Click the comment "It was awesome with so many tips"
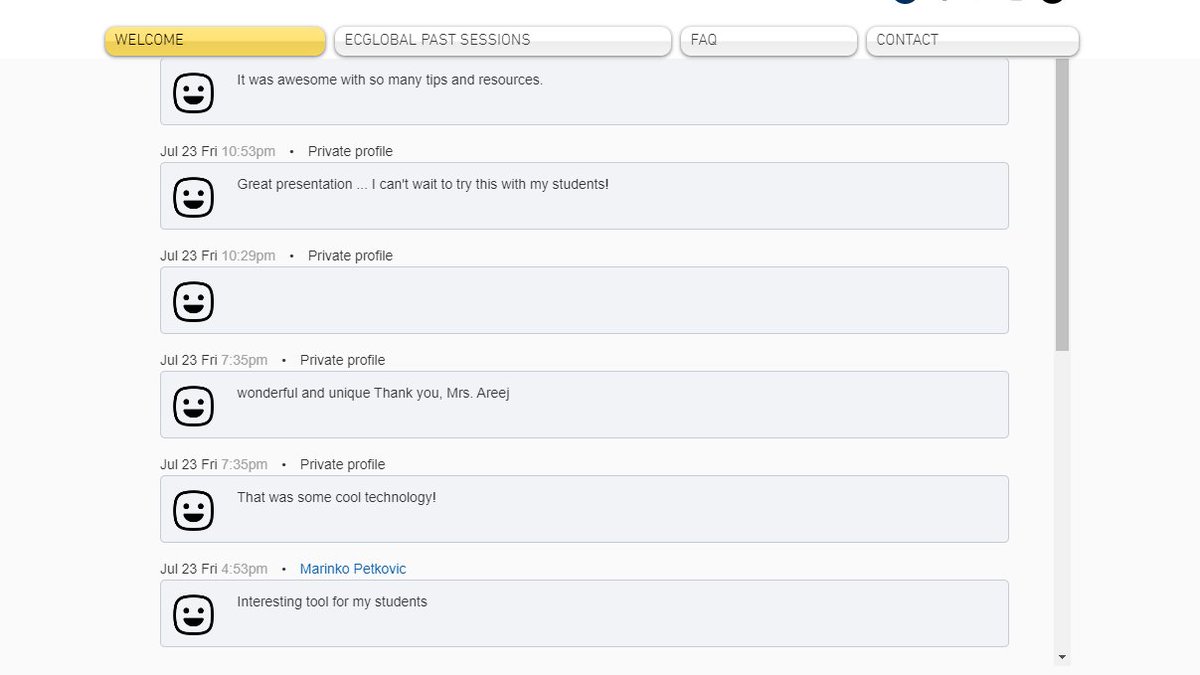1200x675 pixels. click(390, 80)
